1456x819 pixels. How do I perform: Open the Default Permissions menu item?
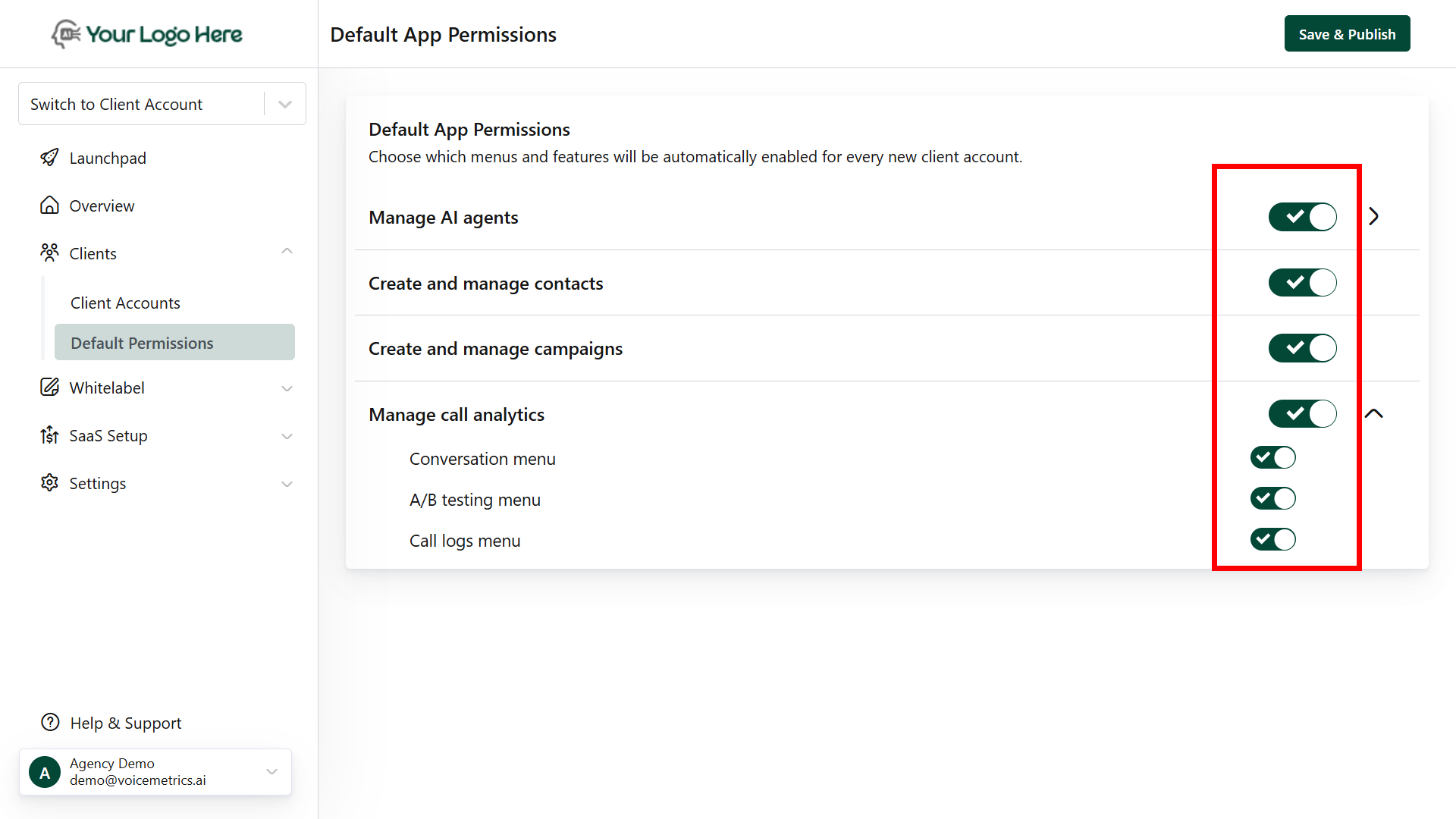pos(142,342)
